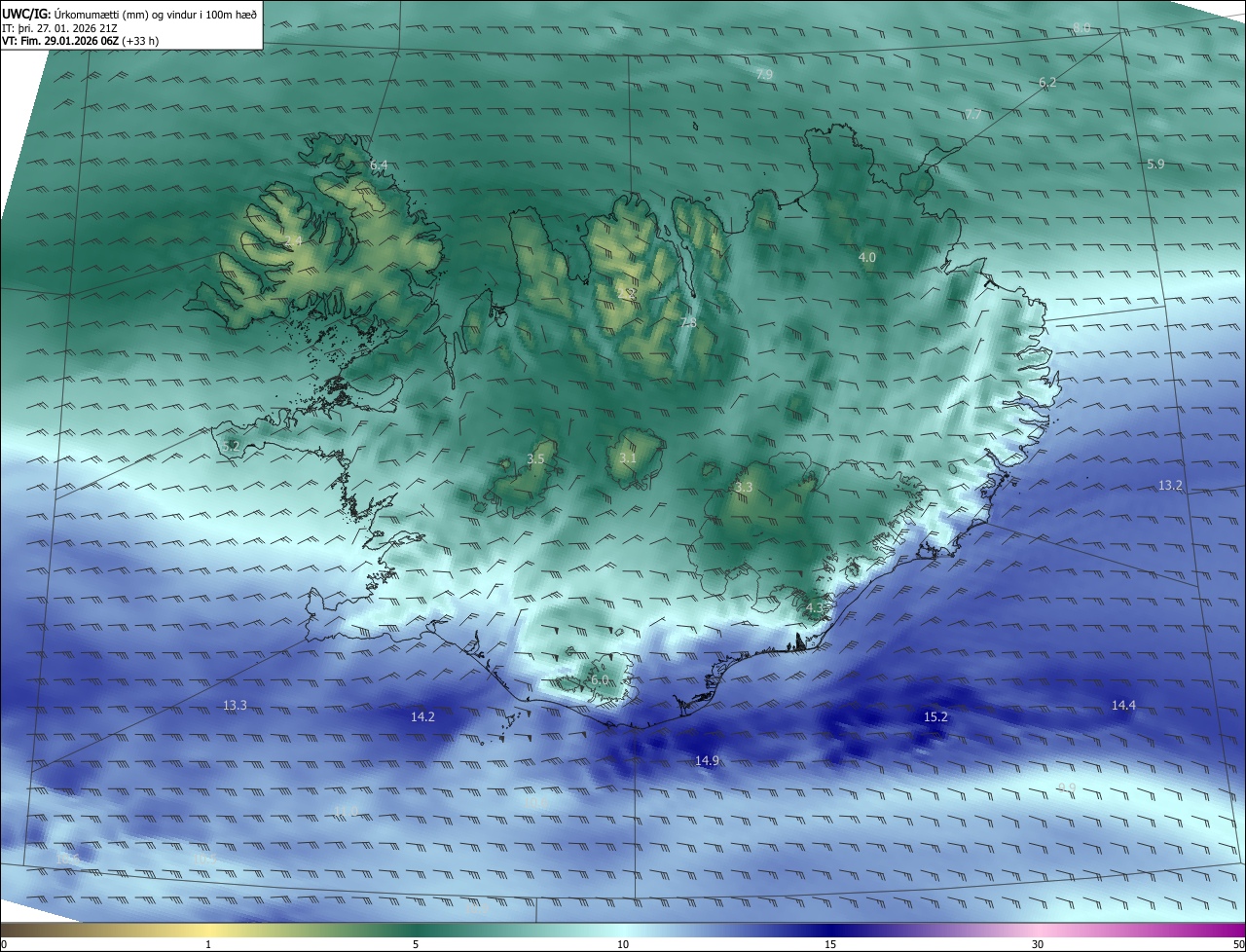The height and width of the screenshot is (952, 1246).
Task: Click the color scale label 1
Action: point(208,944)
